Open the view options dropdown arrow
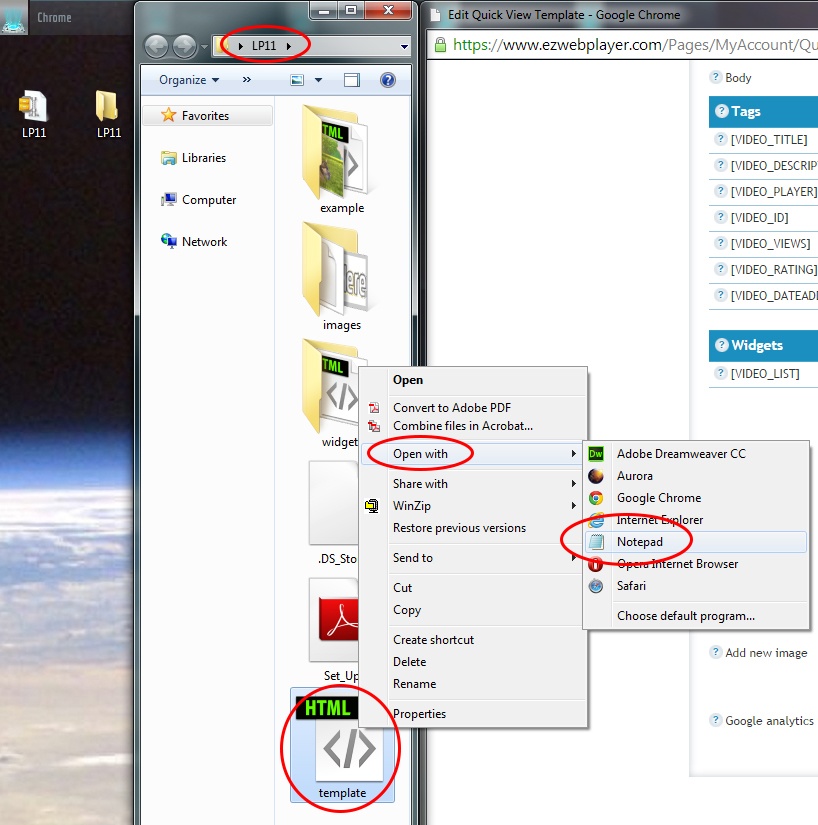 click(318, 80)
